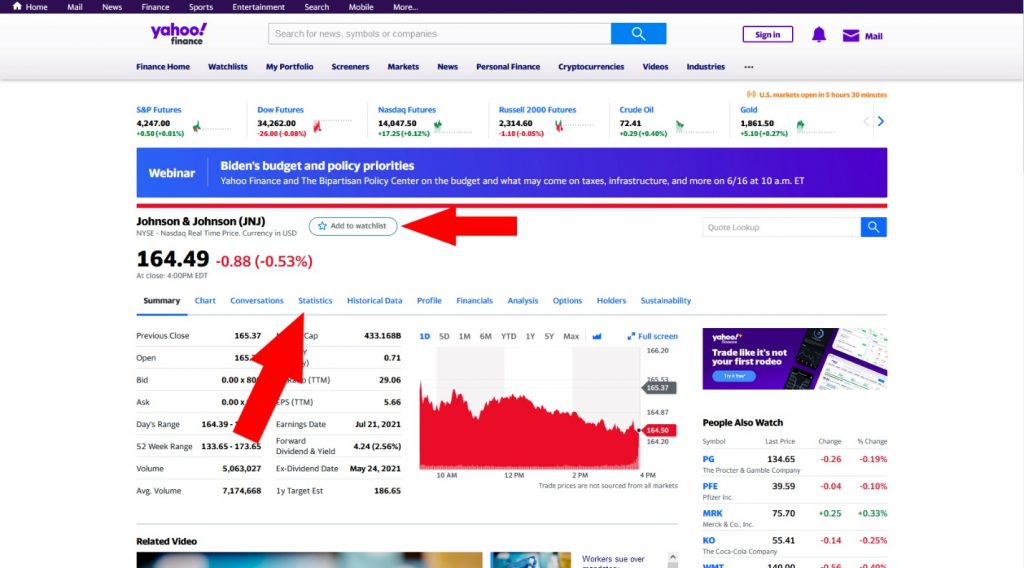Open the Chart tab
This screenshot has height=568, width=1024.
(x=205, y=300)
